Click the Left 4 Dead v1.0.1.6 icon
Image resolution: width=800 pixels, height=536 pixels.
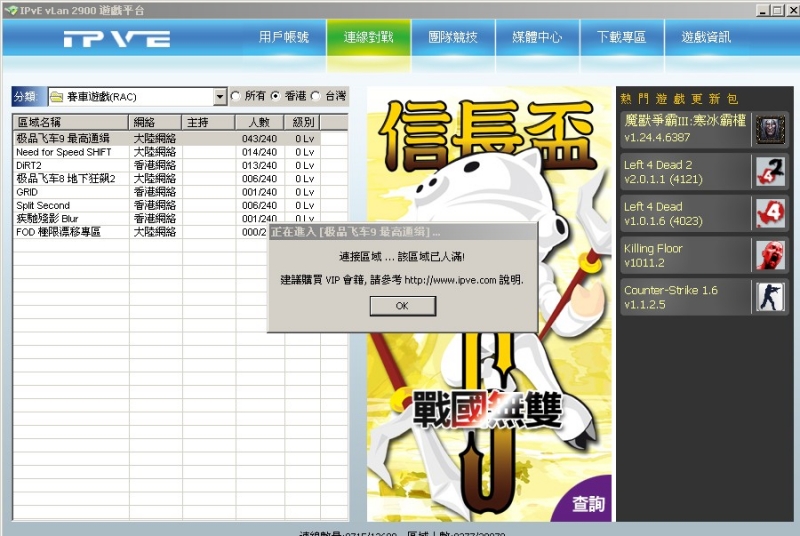pos(770,213)
